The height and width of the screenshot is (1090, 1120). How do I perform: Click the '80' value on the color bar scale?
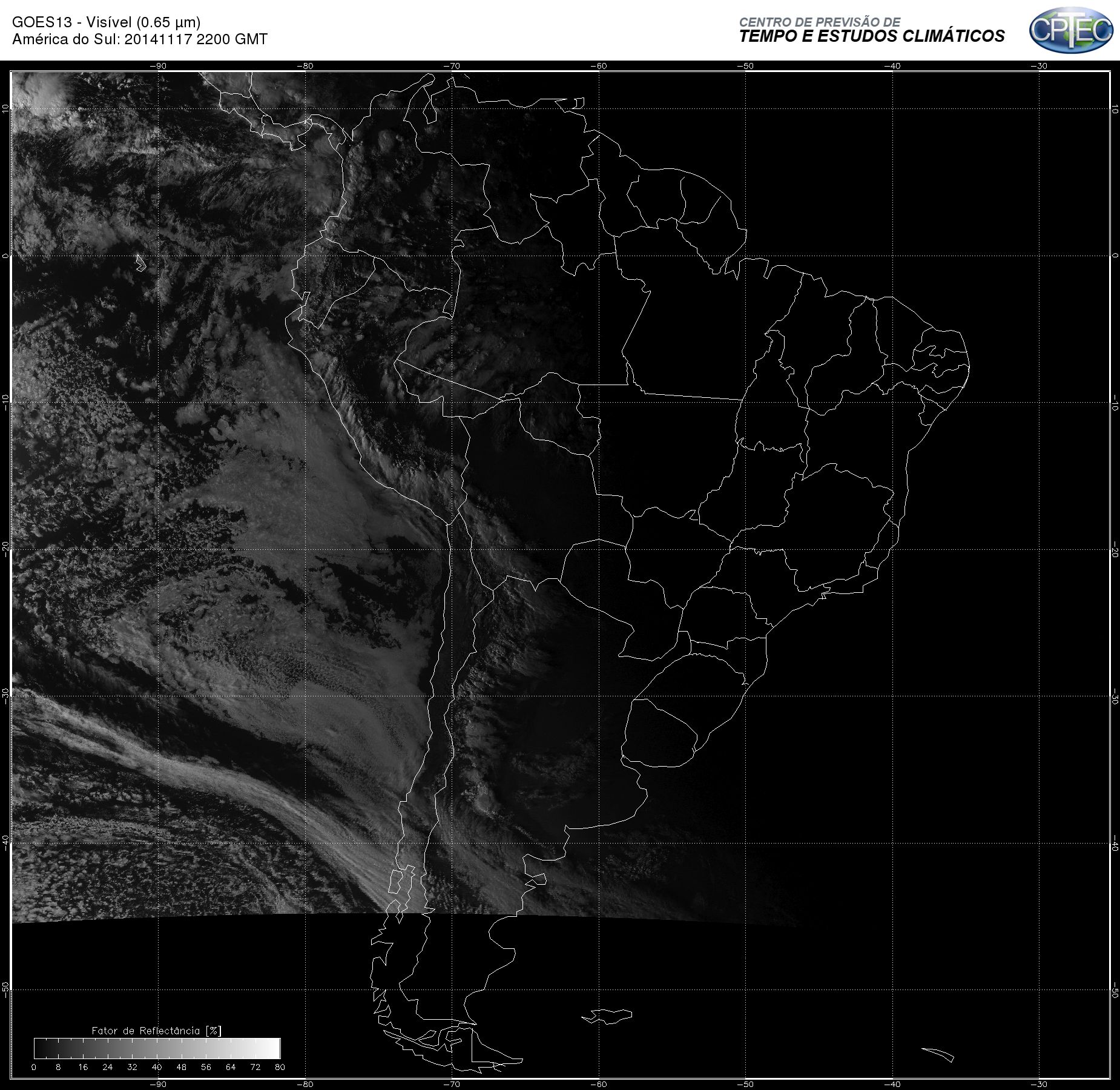[x=280, y=1066]
